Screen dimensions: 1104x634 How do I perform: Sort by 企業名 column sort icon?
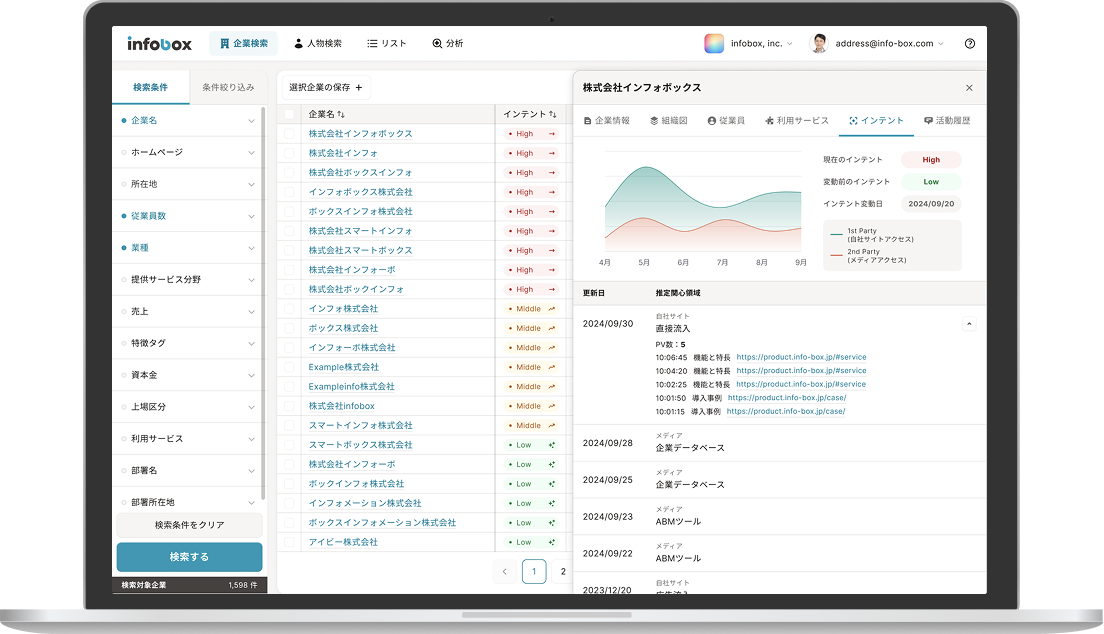tap(341, 114)
